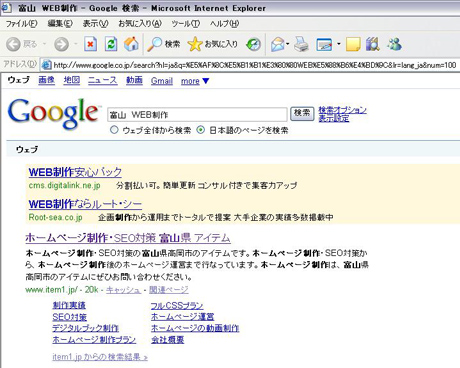Click the Google search text field

click(197, 115)
